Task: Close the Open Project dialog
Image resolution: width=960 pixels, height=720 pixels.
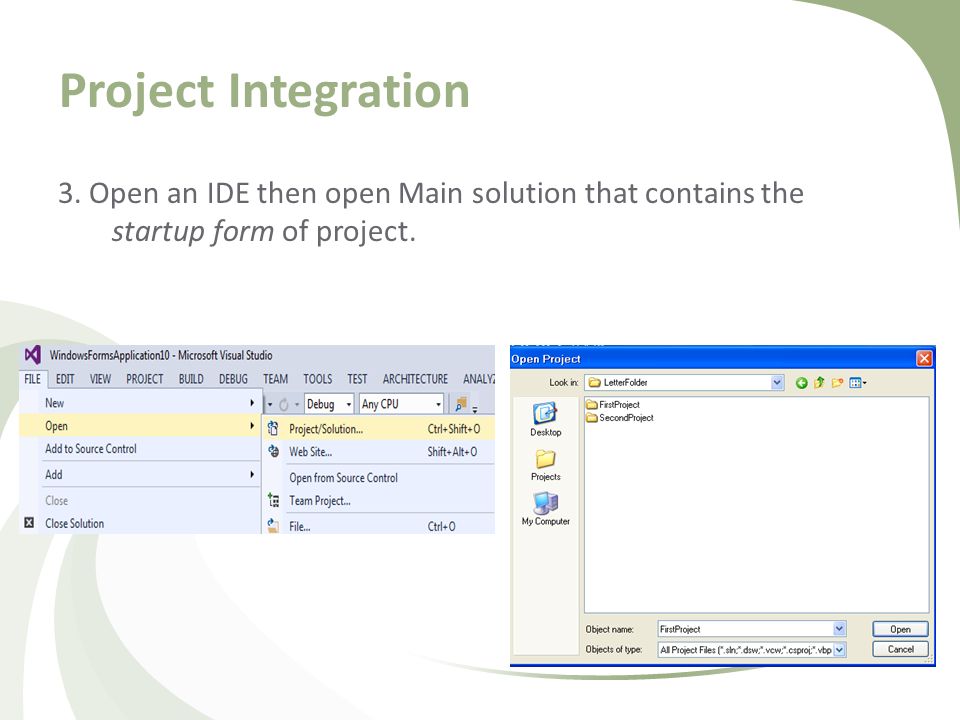Action: click(923, 358)
